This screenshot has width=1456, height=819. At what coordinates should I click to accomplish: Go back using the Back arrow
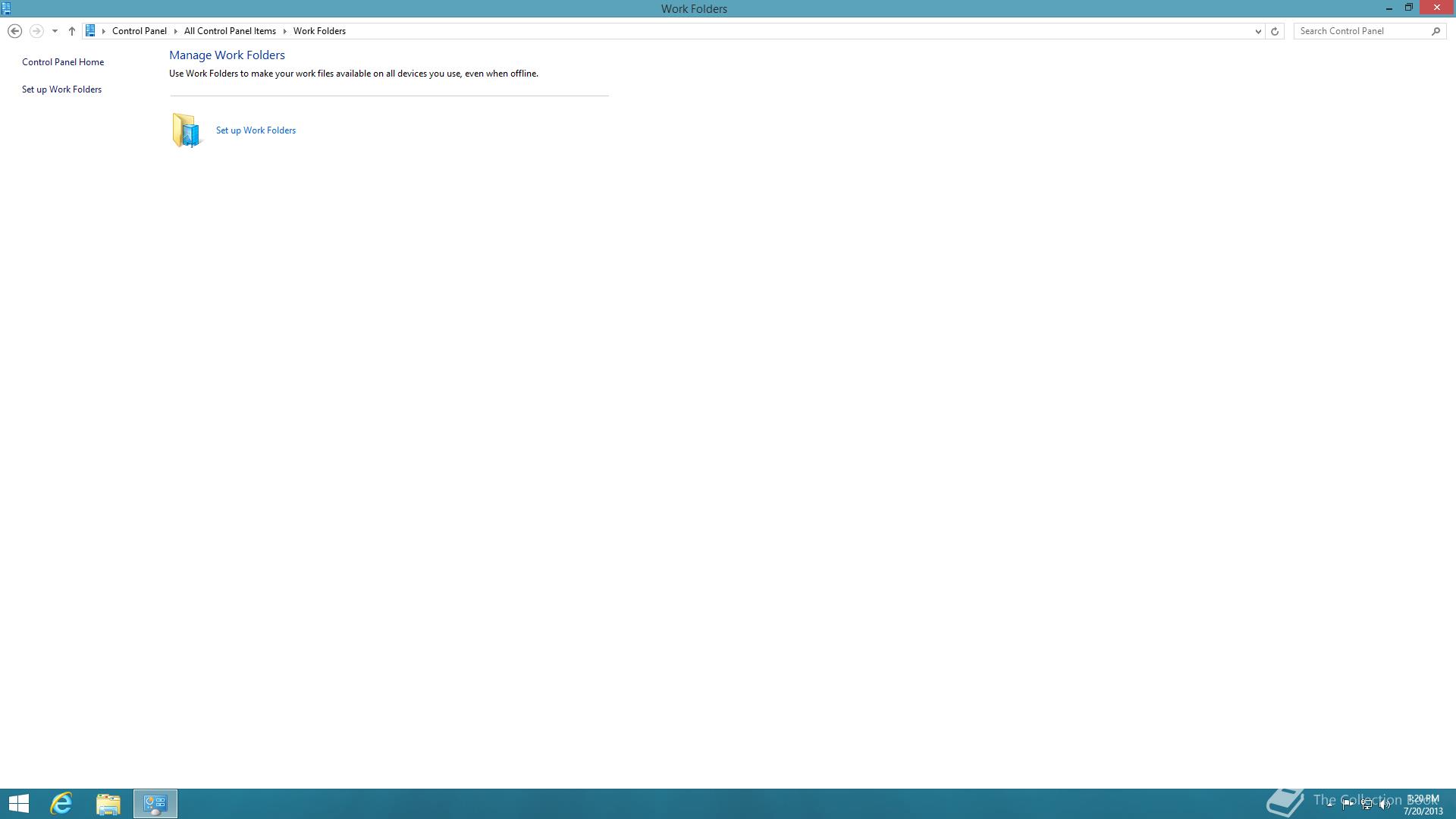(x=14, y=31)
